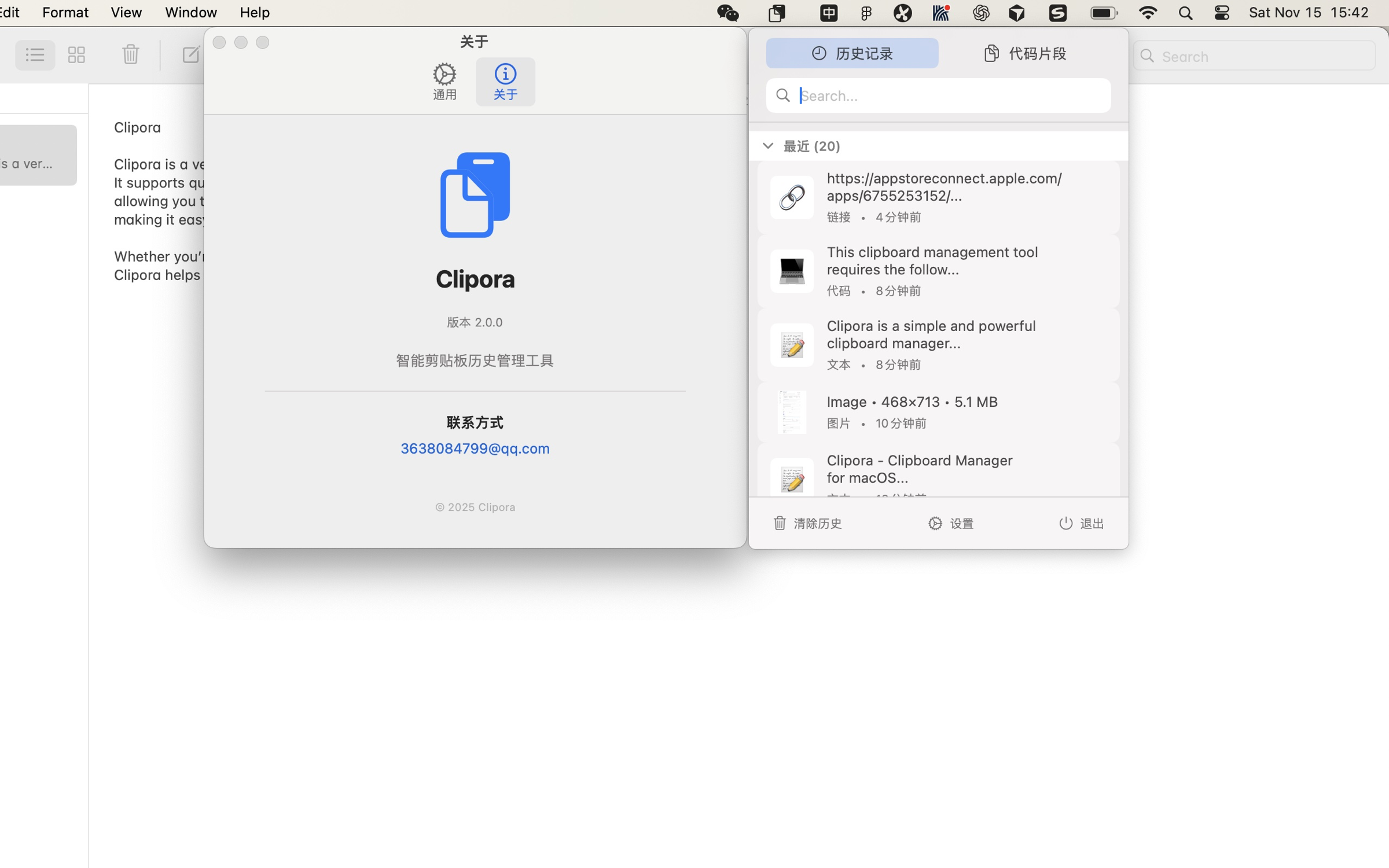Switch Notes to list view
Image resolution: width=1389 pixels, height=868 pixels.
tap(35, 55)
